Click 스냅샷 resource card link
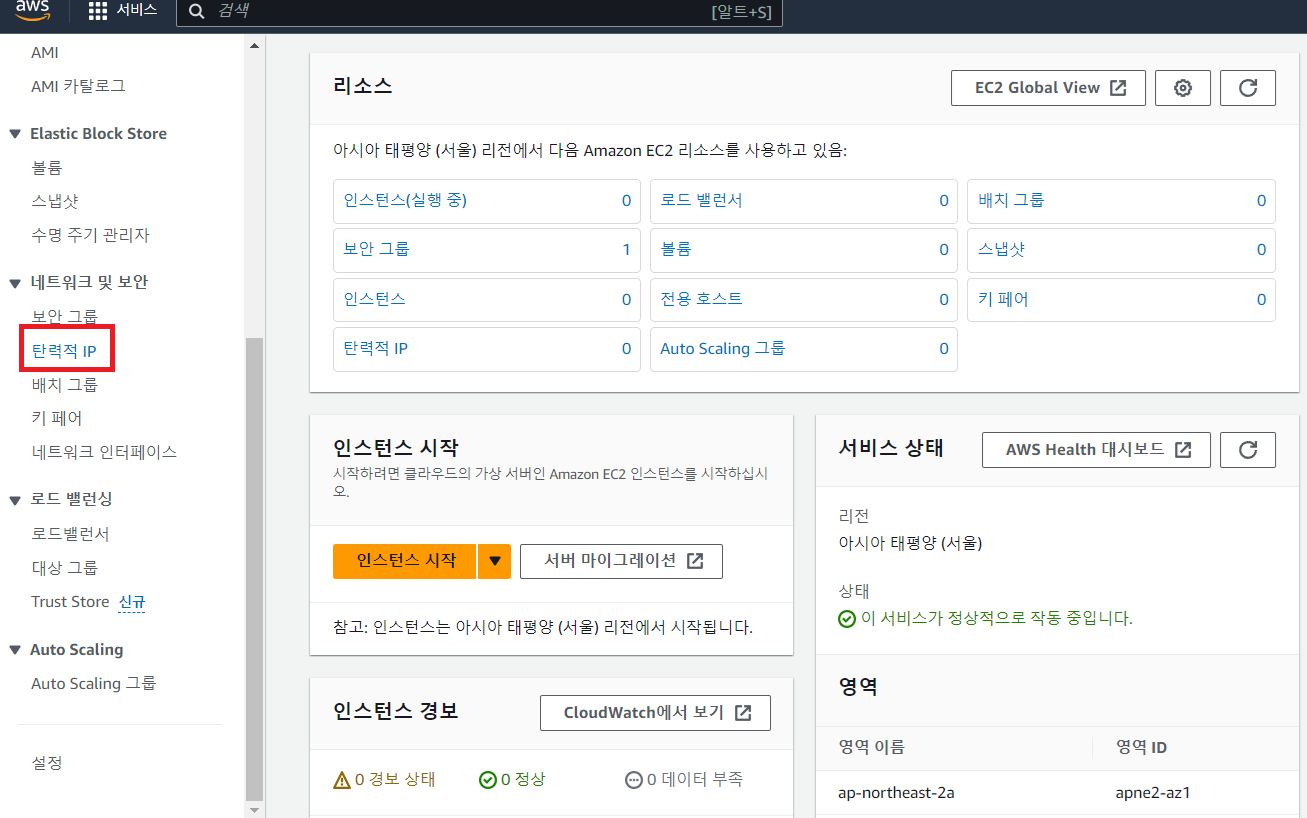 [1001, 249]
